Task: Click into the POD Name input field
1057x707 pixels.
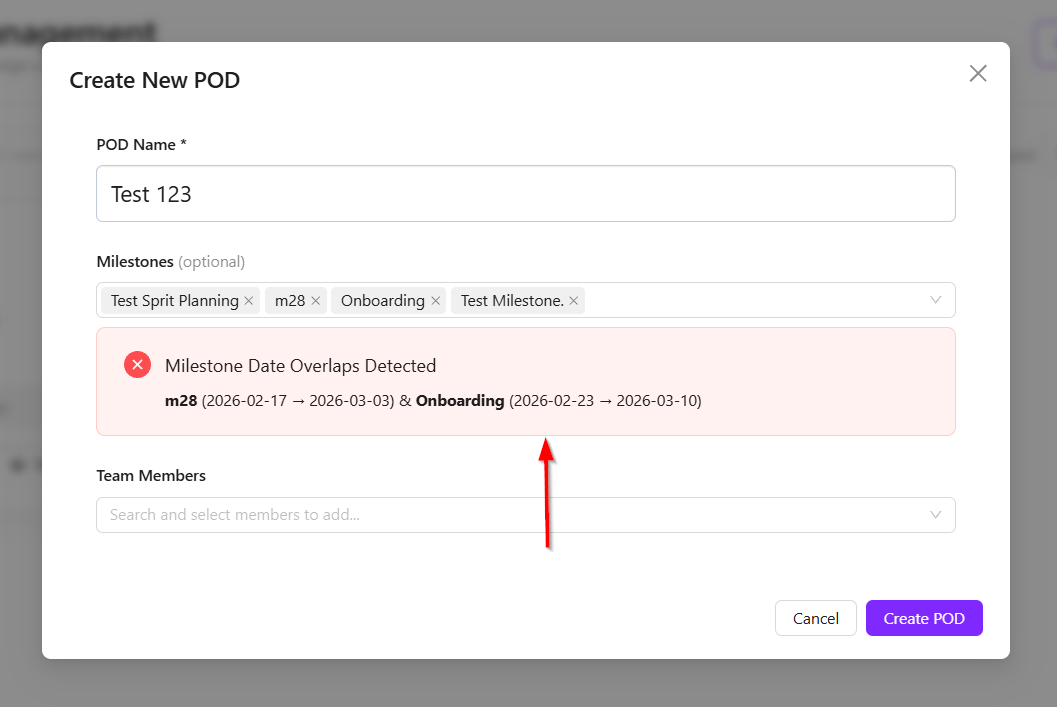Action: point(525,194)
